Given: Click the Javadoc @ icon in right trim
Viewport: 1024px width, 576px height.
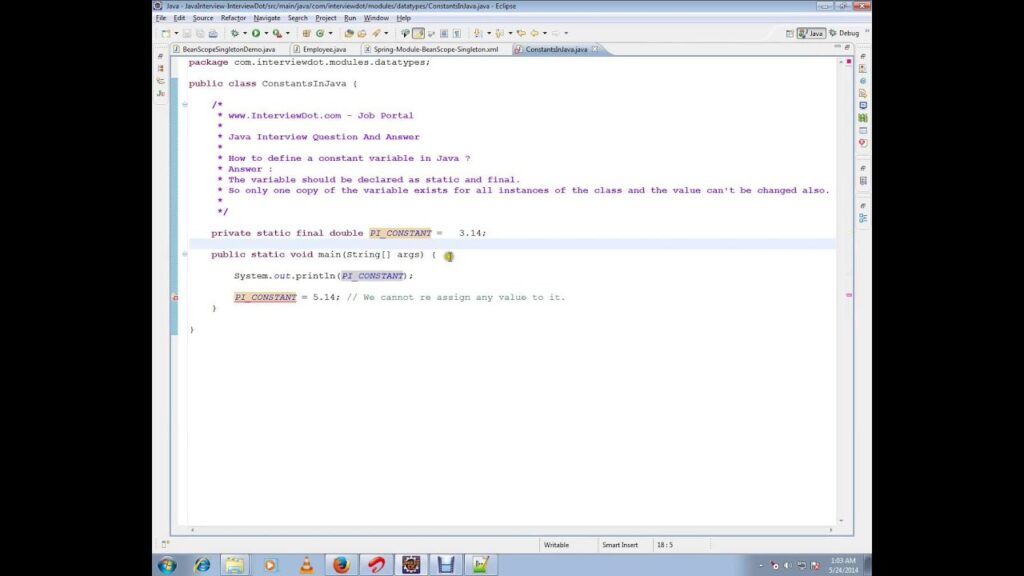Looking at the screenshot, I should coord(863,81).
